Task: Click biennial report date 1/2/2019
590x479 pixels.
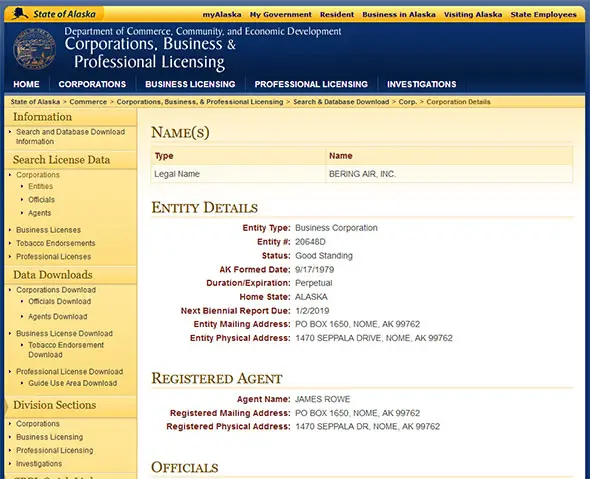Action: [x=312, y=311]
